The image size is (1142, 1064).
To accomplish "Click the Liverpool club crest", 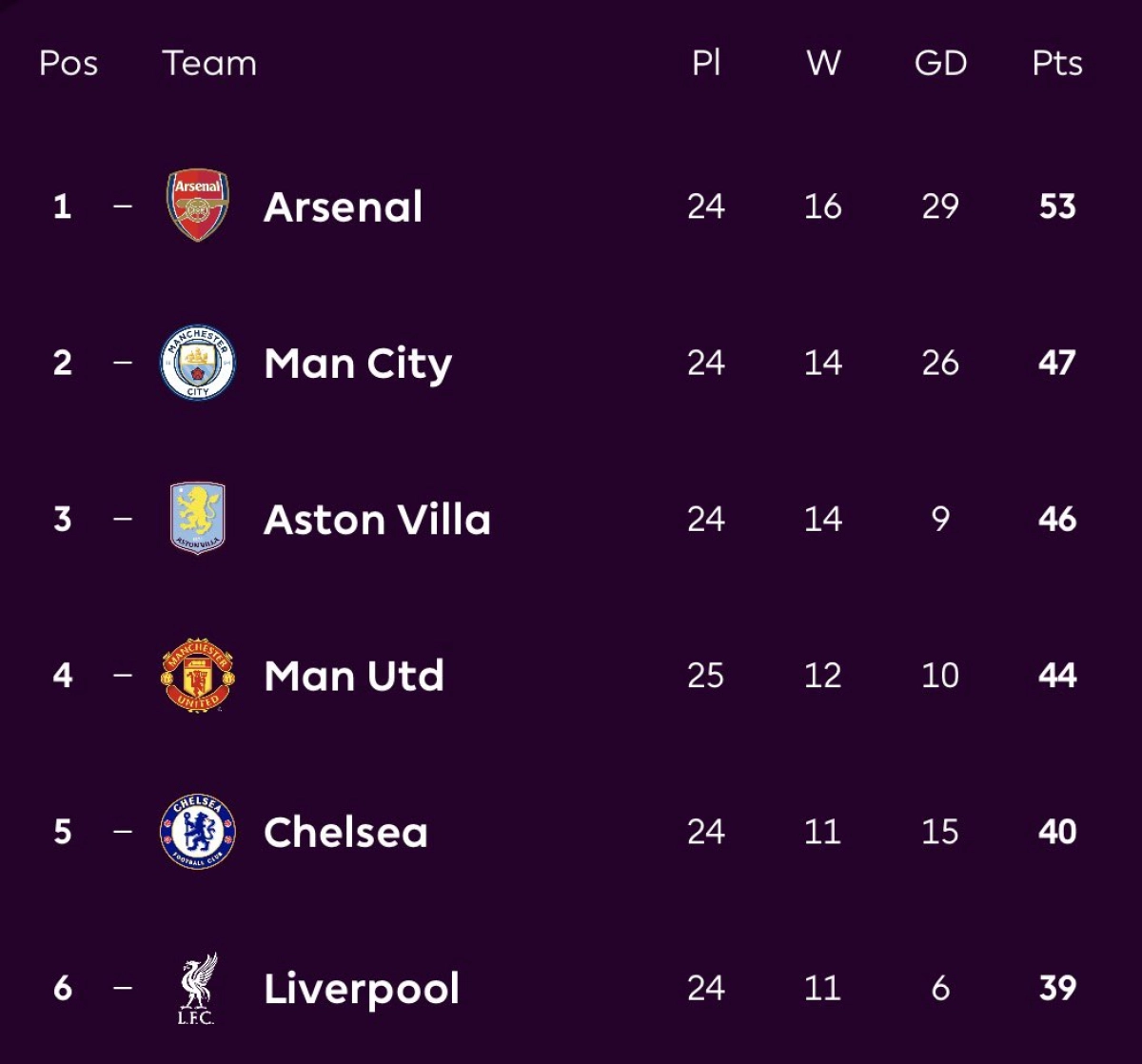I will coord(198,988).
